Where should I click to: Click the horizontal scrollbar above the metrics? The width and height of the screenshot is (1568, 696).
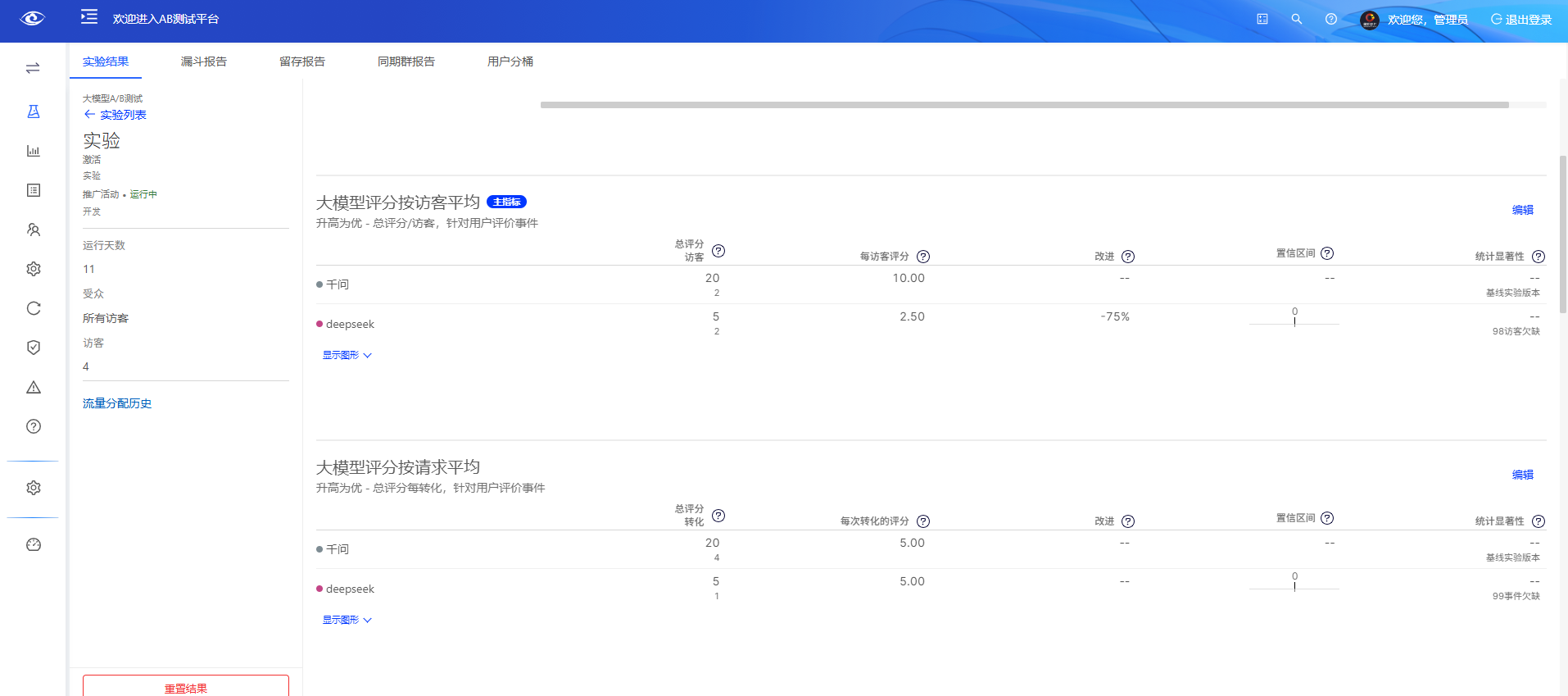point(1024,105)
